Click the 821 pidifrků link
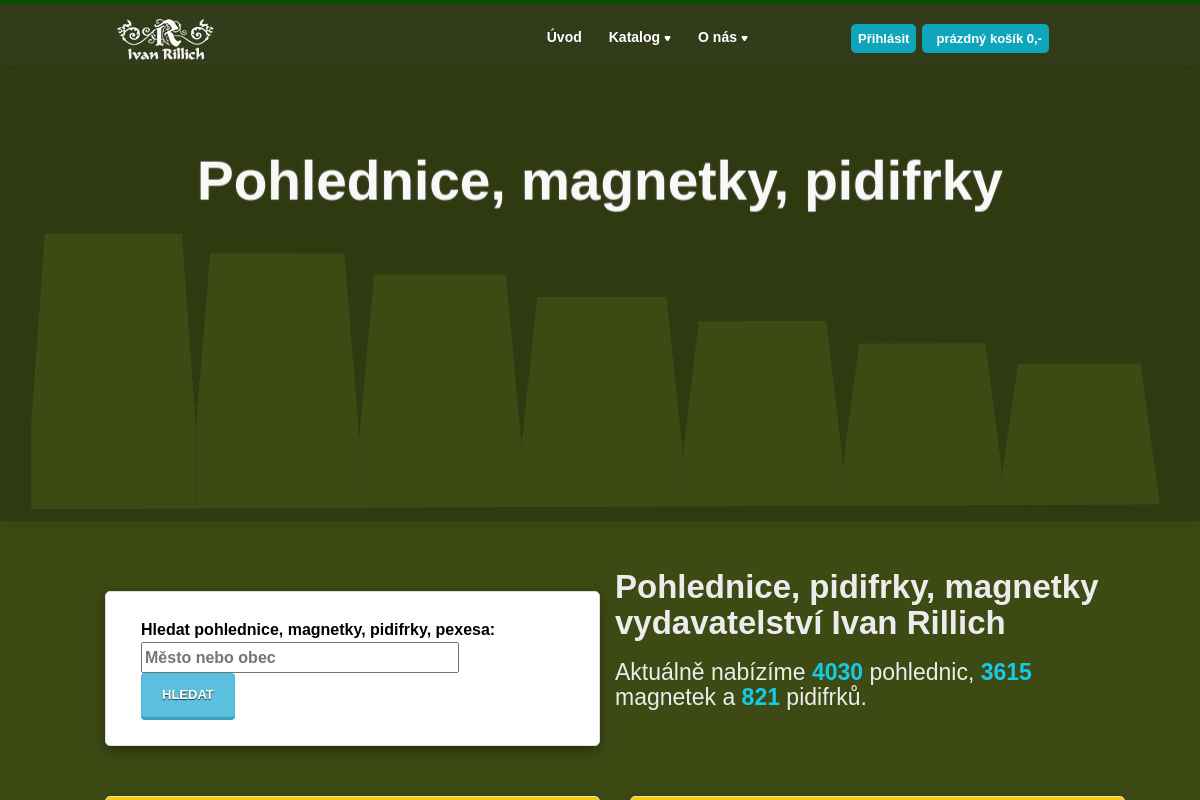1200x800 pixels. pos(760,697)
